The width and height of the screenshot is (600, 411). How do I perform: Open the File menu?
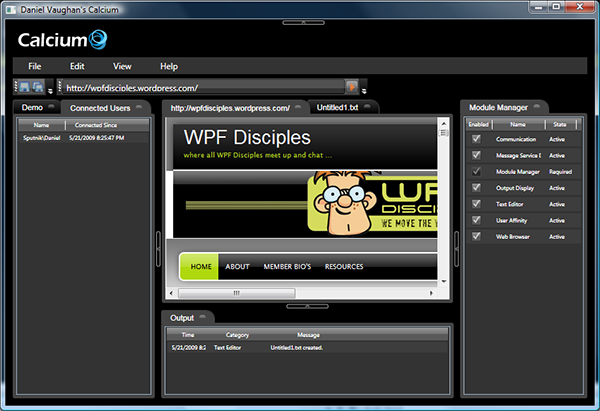(x=34, y=66)
